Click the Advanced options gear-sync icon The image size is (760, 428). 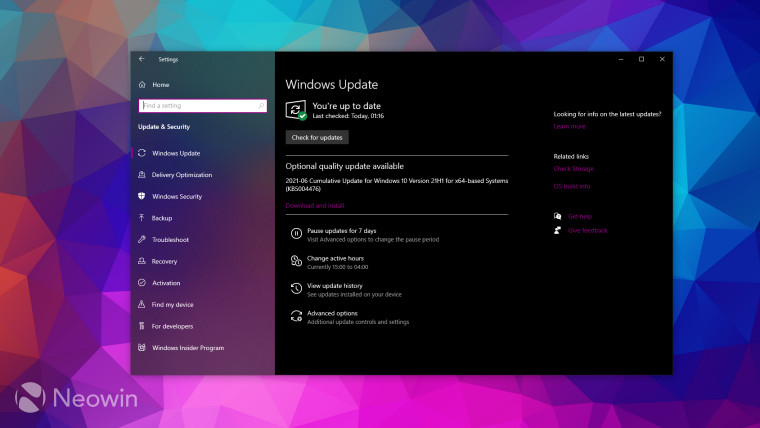point(296,316)
